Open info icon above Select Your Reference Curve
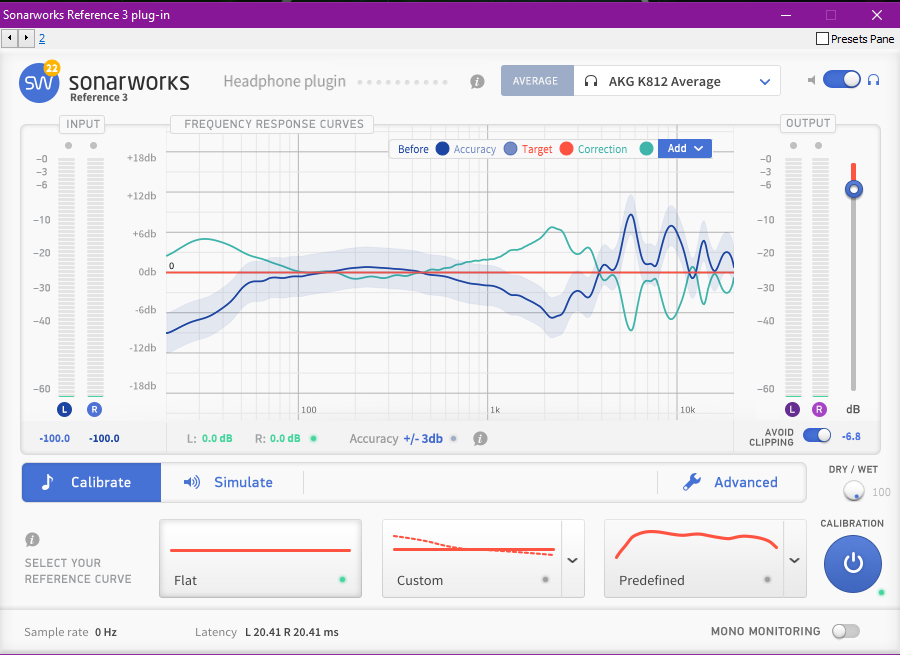This screenshot has width=900, height=655. (x=32, y=540)
